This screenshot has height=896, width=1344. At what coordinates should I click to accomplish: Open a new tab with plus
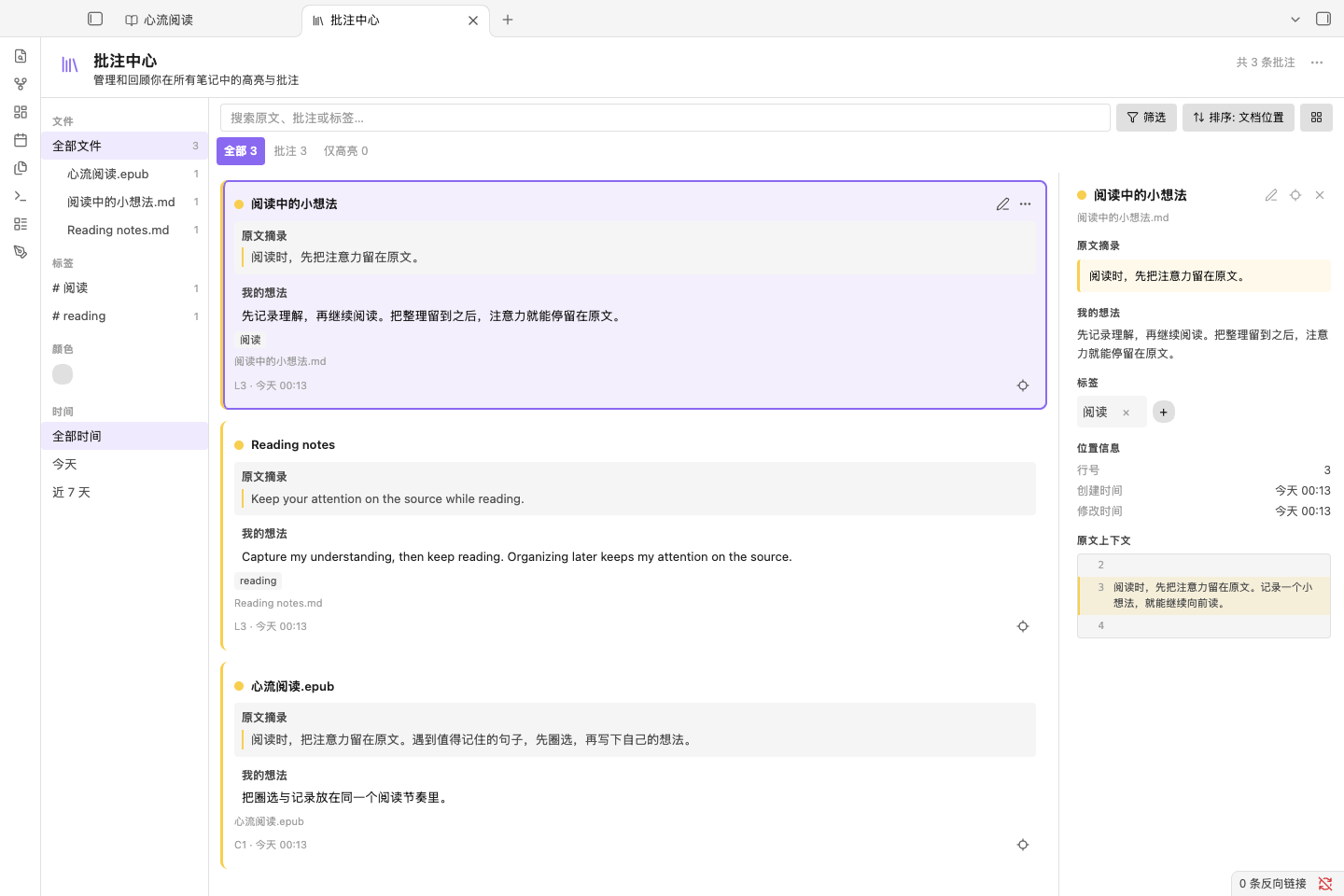[x=508, y=20]
